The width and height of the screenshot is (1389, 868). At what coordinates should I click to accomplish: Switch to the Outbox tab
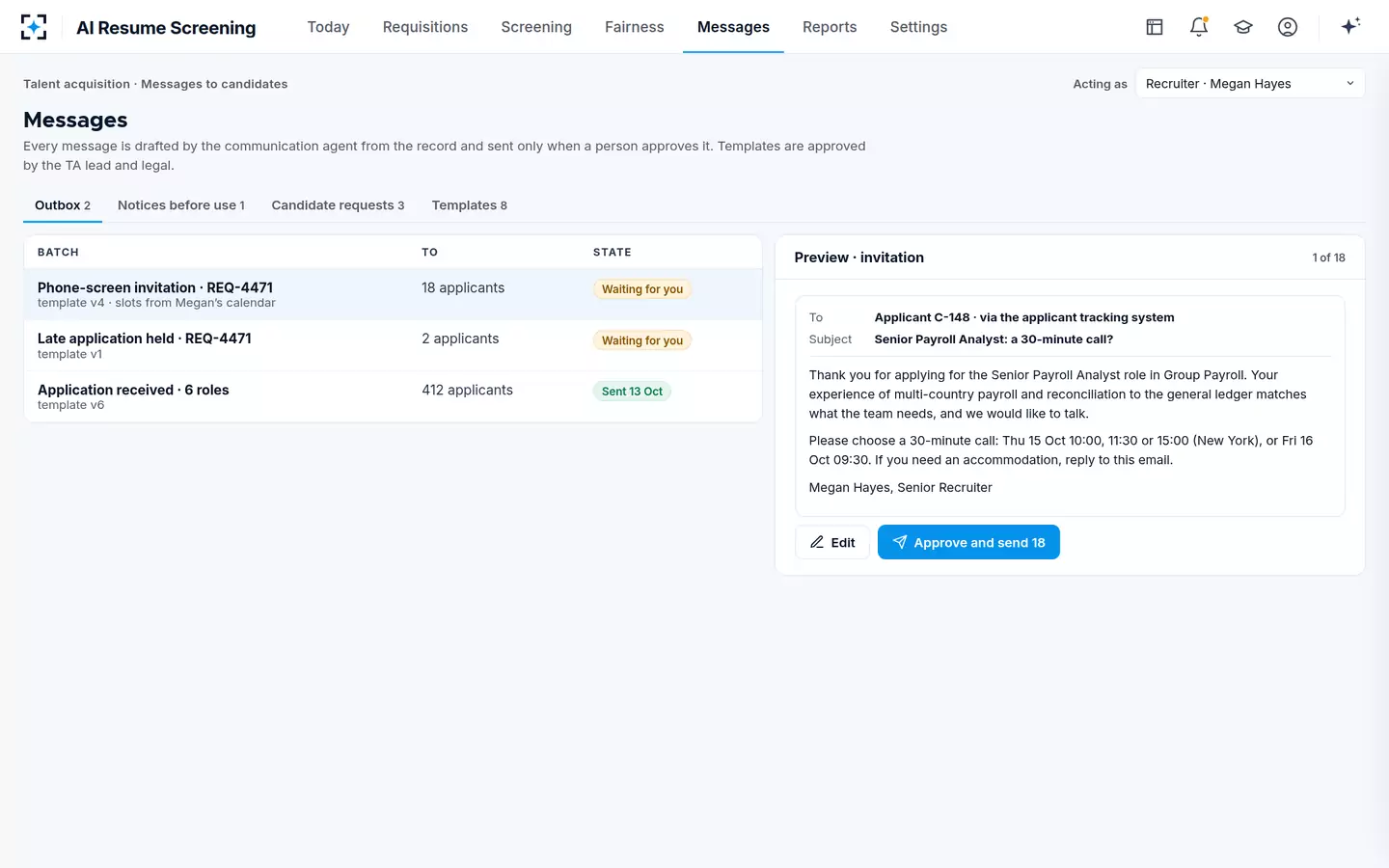click(x=63, y=205)
